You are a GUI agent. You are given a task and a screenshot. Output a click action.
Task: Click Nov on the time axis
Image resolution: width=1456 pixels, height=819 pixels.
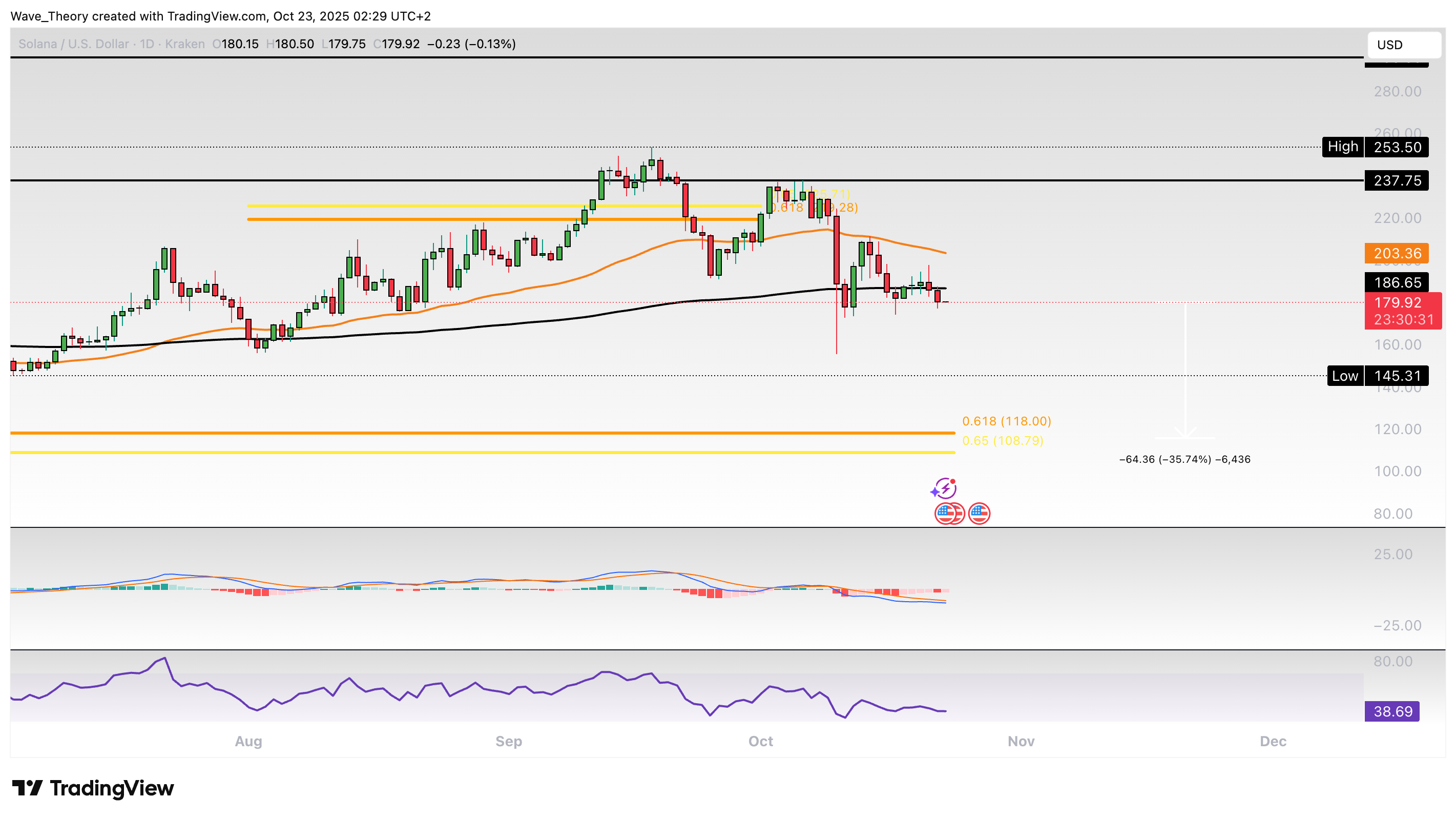[x=1022, y=741]
